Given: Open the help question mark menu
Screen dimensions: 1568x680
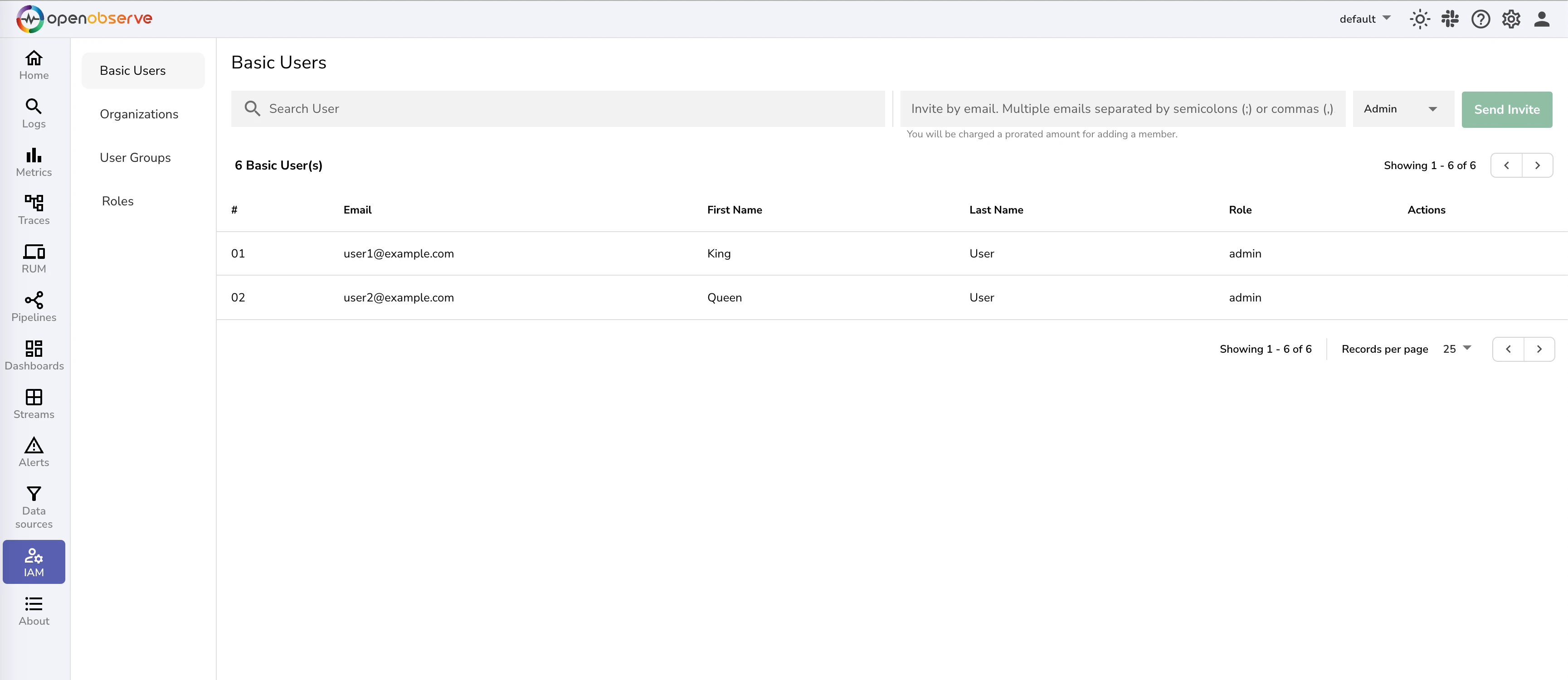Looking at the screenshot, I should (x=1481, y=19).
